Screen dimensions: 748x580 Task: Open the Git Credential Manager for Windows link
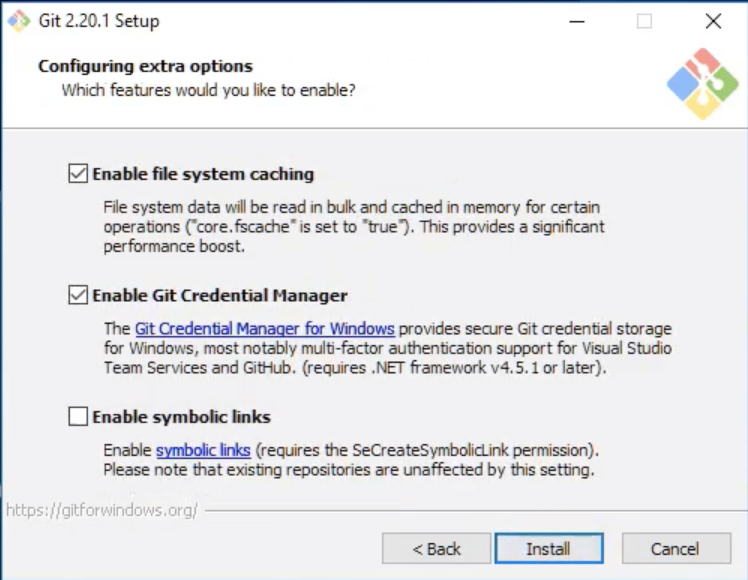264,329
